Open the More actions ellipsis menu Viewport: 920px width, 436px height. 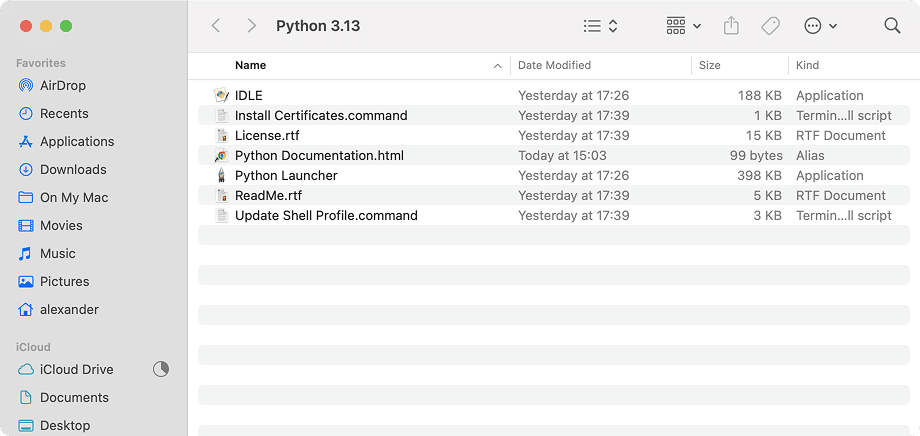(820, 26)
